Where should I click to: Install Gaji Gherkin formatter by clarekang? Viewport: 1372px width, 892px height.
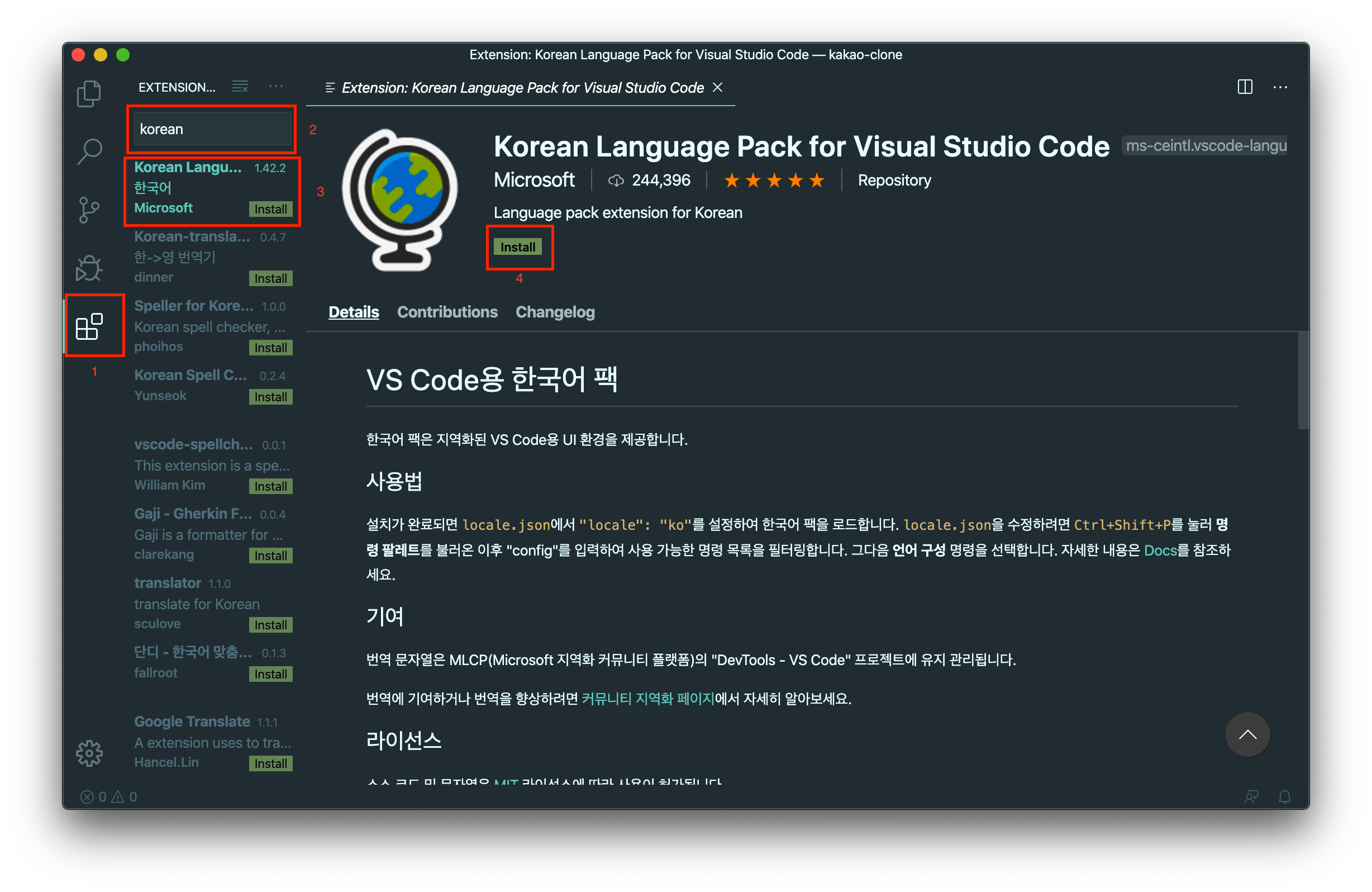point(270,556)
